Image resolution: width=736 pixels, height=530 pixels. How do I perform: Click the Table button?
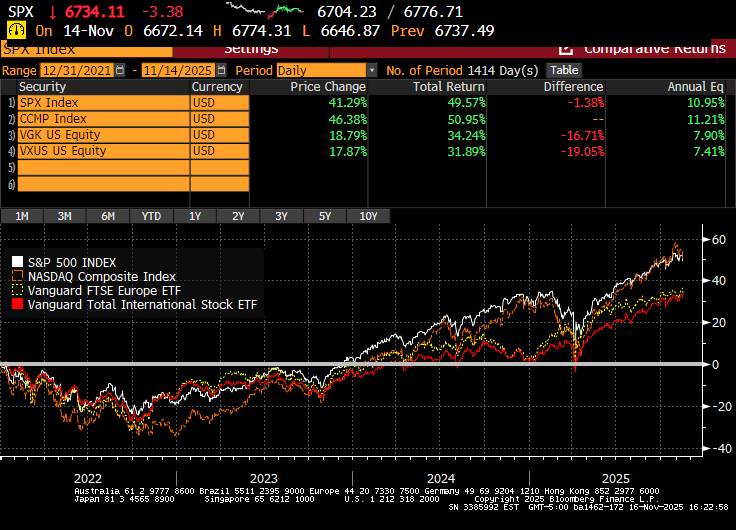564,70
